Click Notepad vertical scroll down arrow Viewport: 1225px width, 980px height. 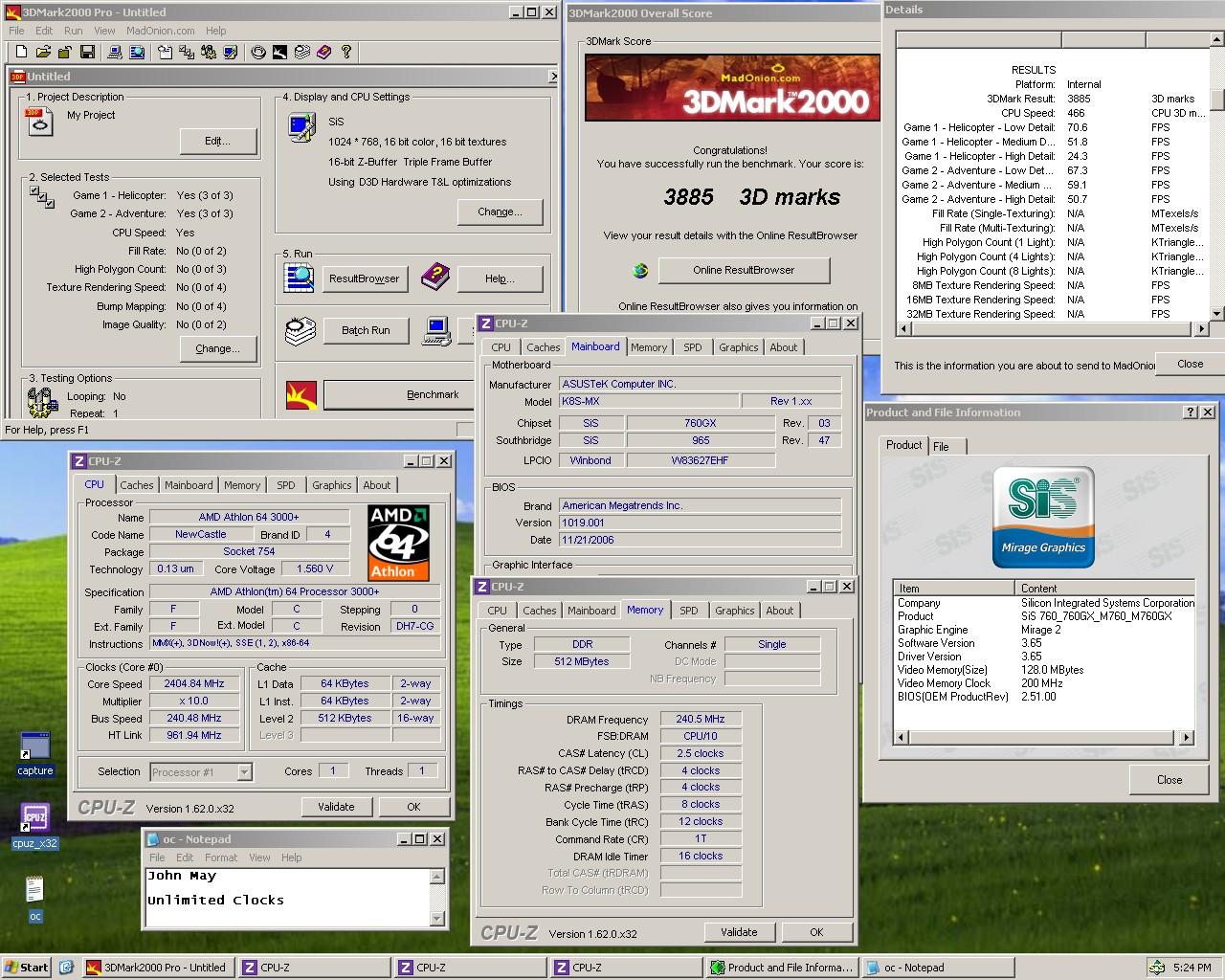click(437, 919)
